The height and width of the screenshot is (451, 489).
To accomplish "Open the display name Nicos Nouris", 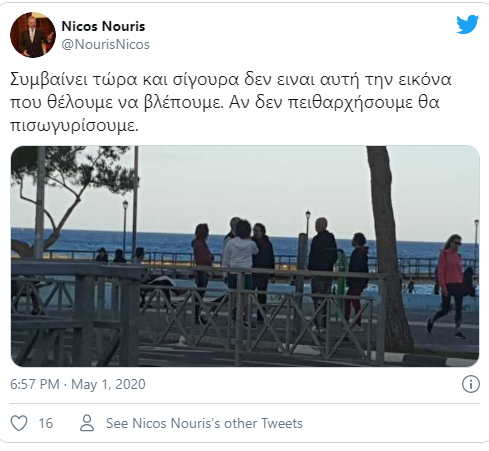I will 103,26.
